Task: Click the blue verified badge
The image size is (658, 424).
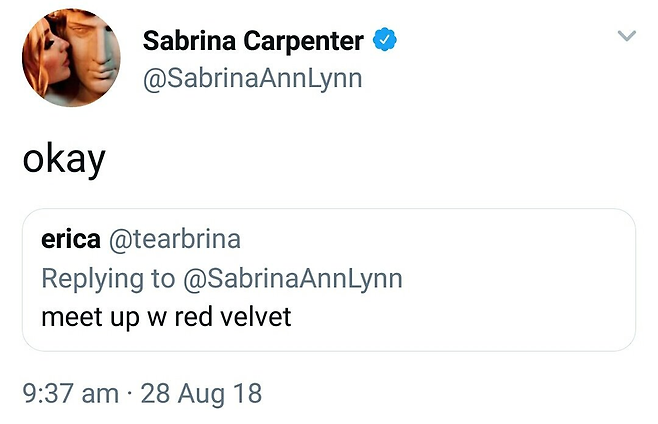Action: [x=385, y=41]
